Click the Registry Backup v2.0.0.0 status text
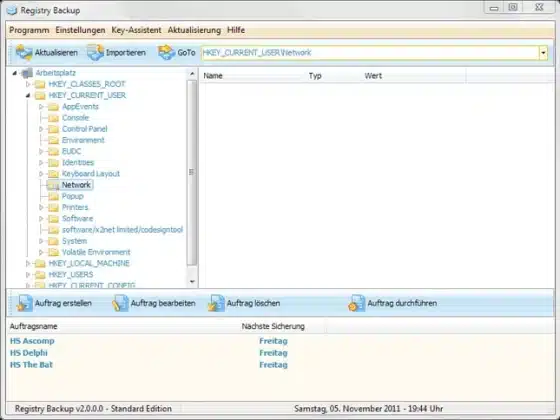Screen dimensions: 560x420 click(x=93, y=409)
